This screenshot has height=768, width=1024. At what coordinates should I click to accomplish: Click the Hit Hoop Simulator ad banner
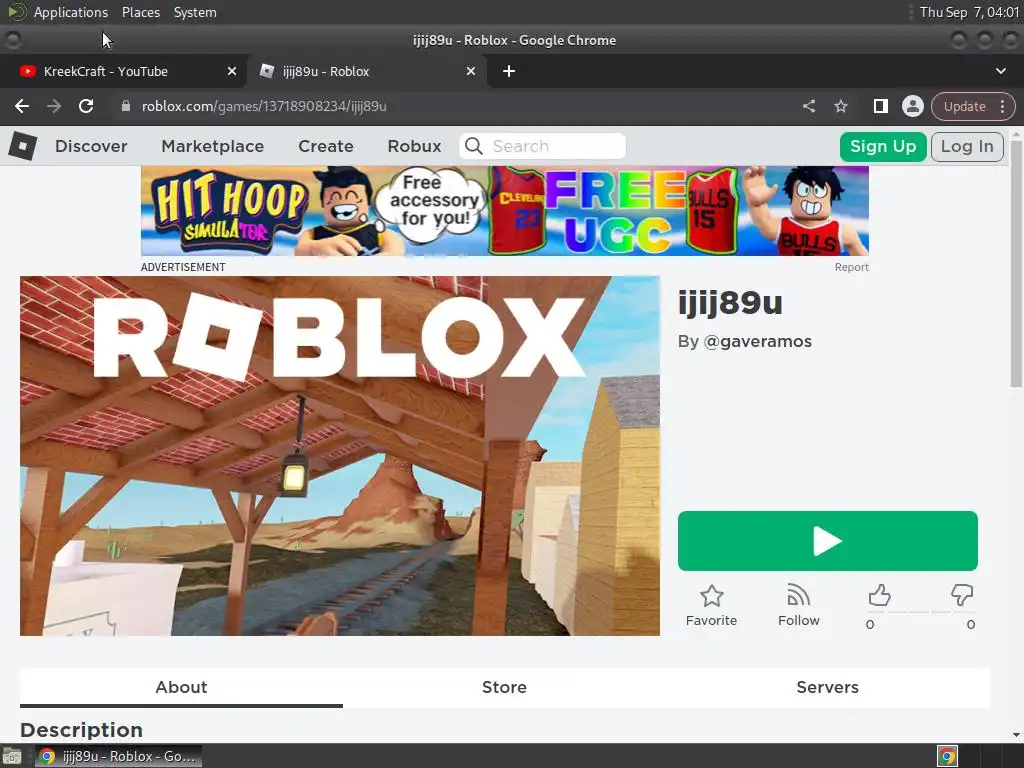[x=505, y=210]
